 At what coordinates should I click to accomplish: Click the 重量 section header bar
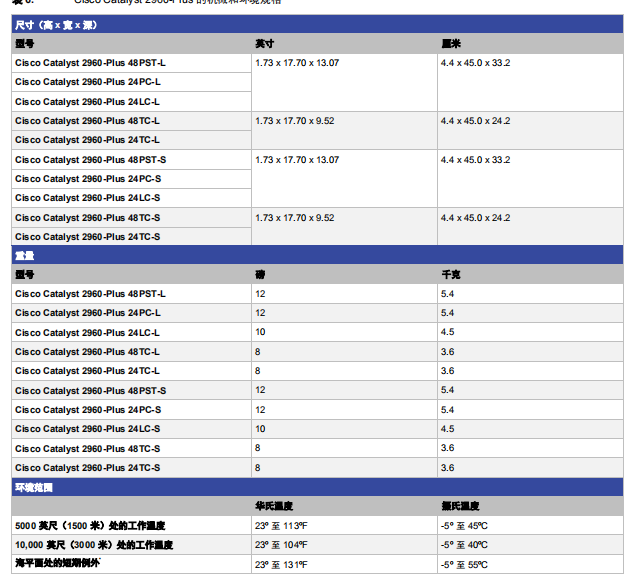pyautogui.click(x=27, y=255)
